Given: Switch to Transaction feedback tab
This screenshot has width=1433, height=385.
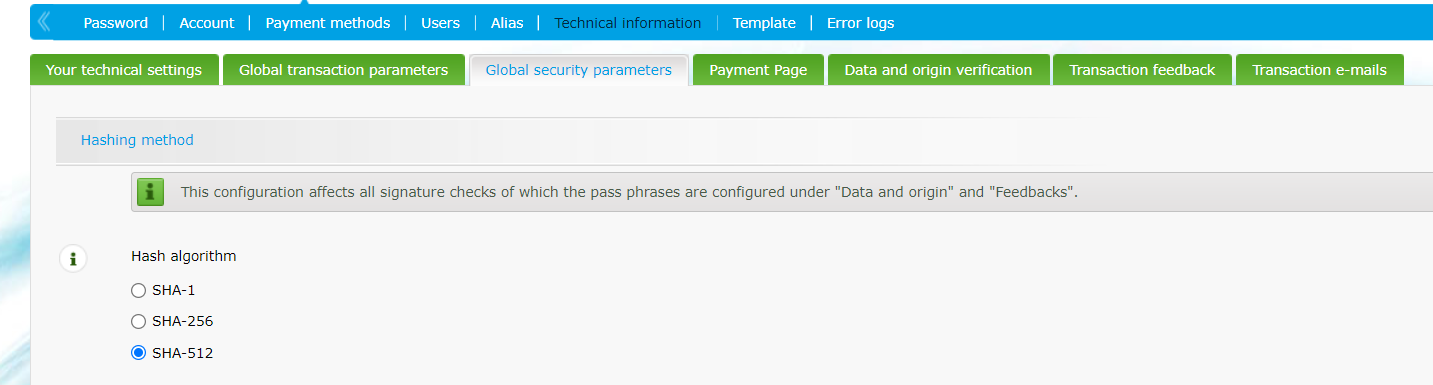Looking at the screenshot, I should (1142, 70).
